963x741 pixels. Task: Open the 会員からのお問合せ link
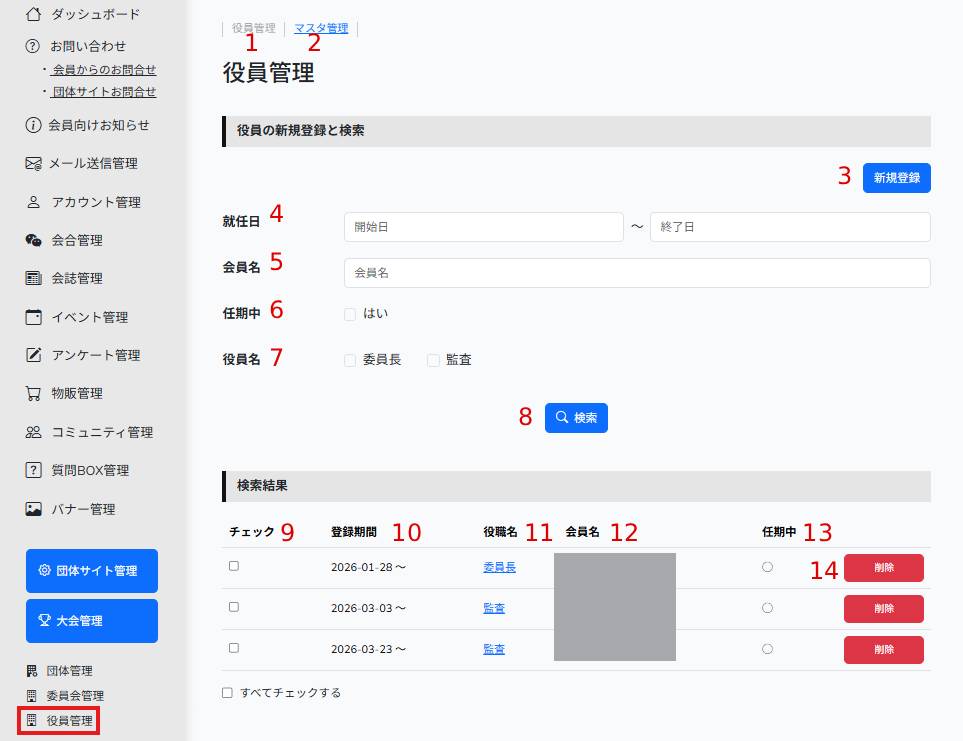(104, 70)
